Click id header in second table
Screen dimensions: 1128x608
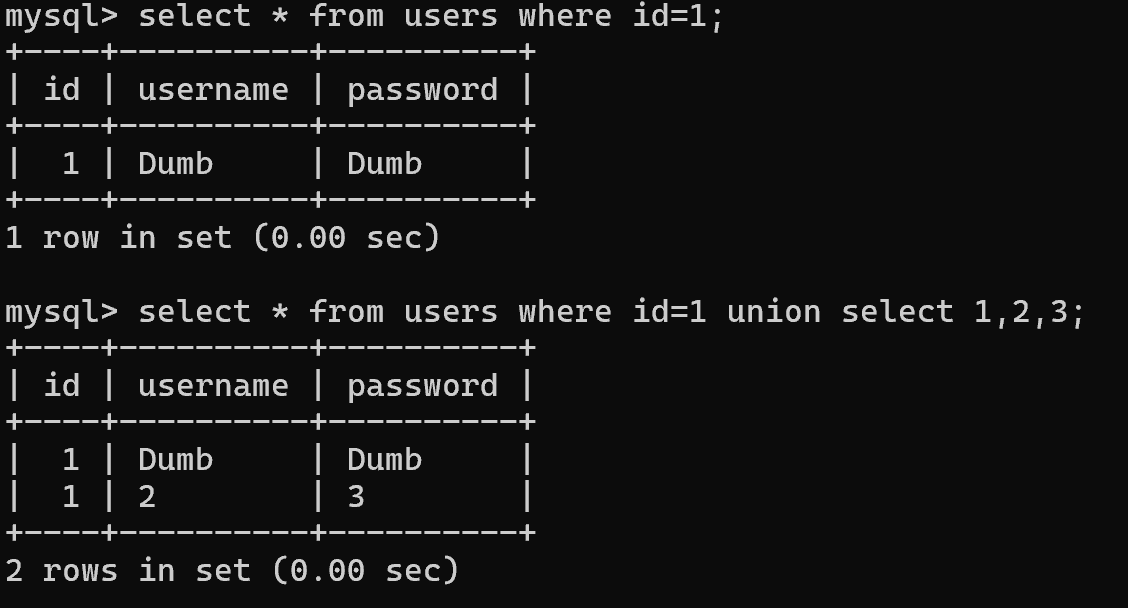[62, 386]
